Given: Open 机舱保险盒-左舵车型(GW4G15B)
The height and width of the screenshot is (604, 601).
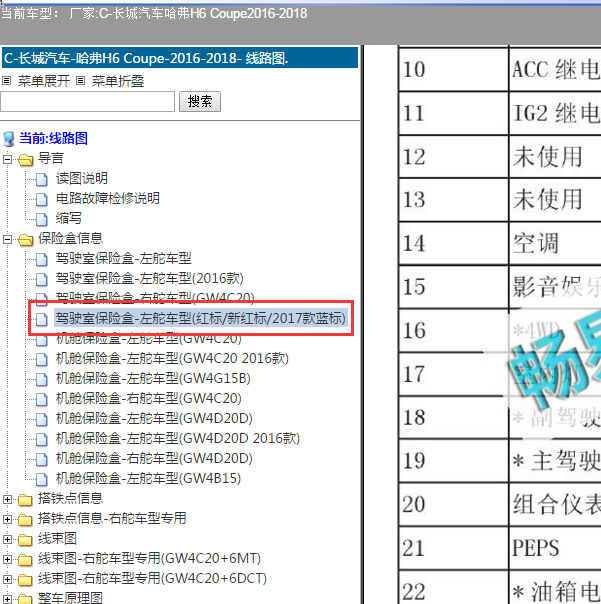Looking at the screenshot, I should (153, 379).
